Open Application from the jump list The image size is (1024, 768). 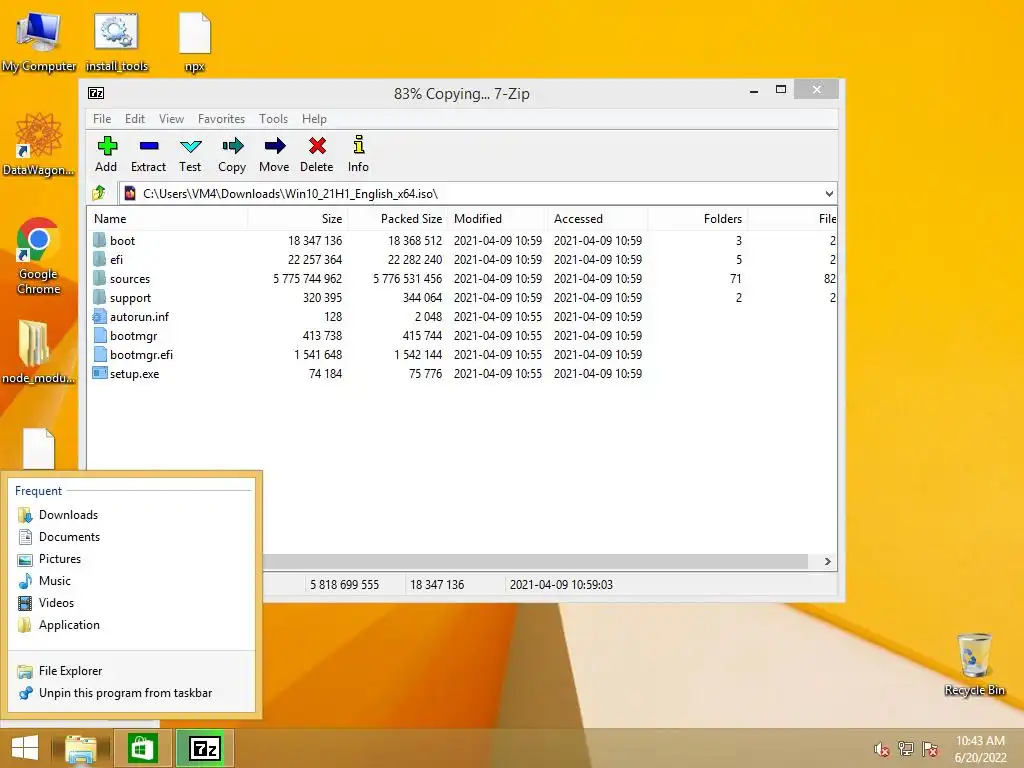pyautogui.click(x=132, y=625)
